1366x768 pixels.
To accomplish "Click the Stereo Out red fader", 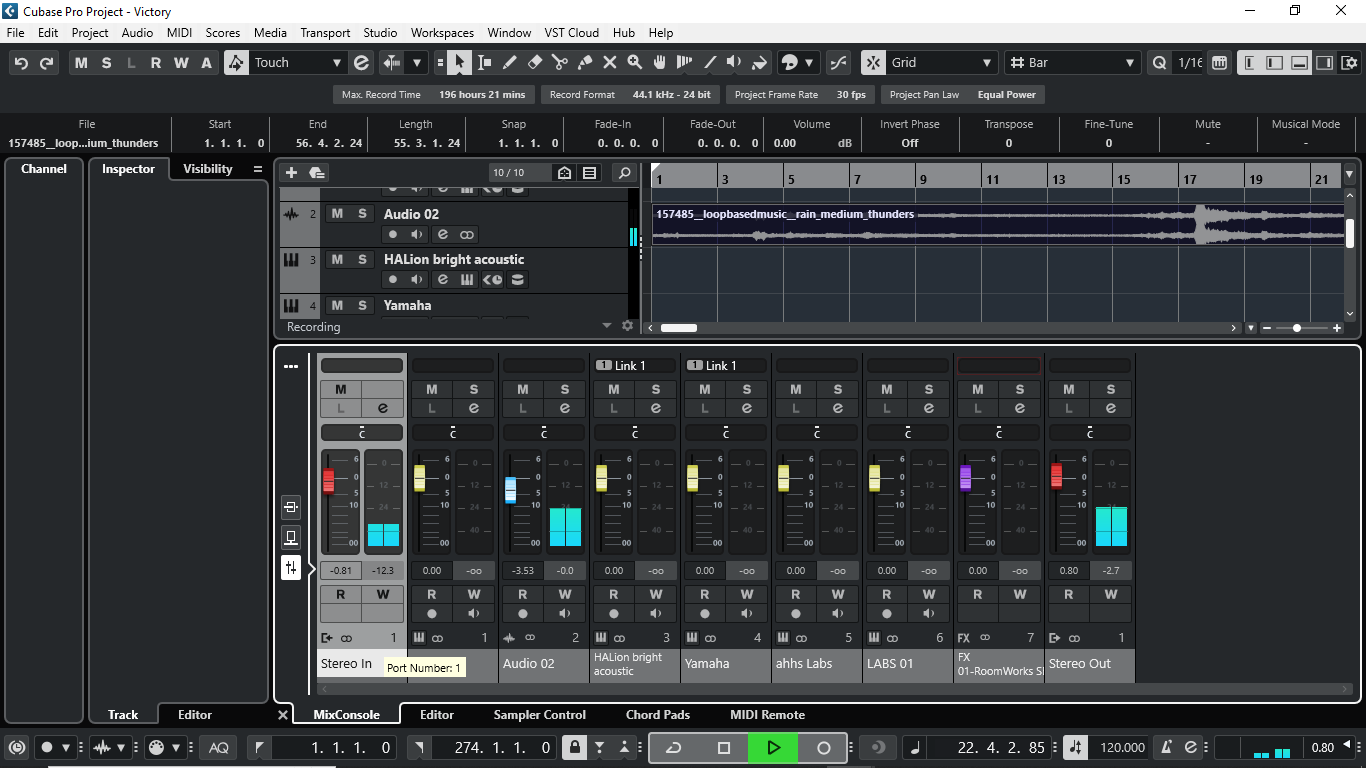I will coord(1057,477).
